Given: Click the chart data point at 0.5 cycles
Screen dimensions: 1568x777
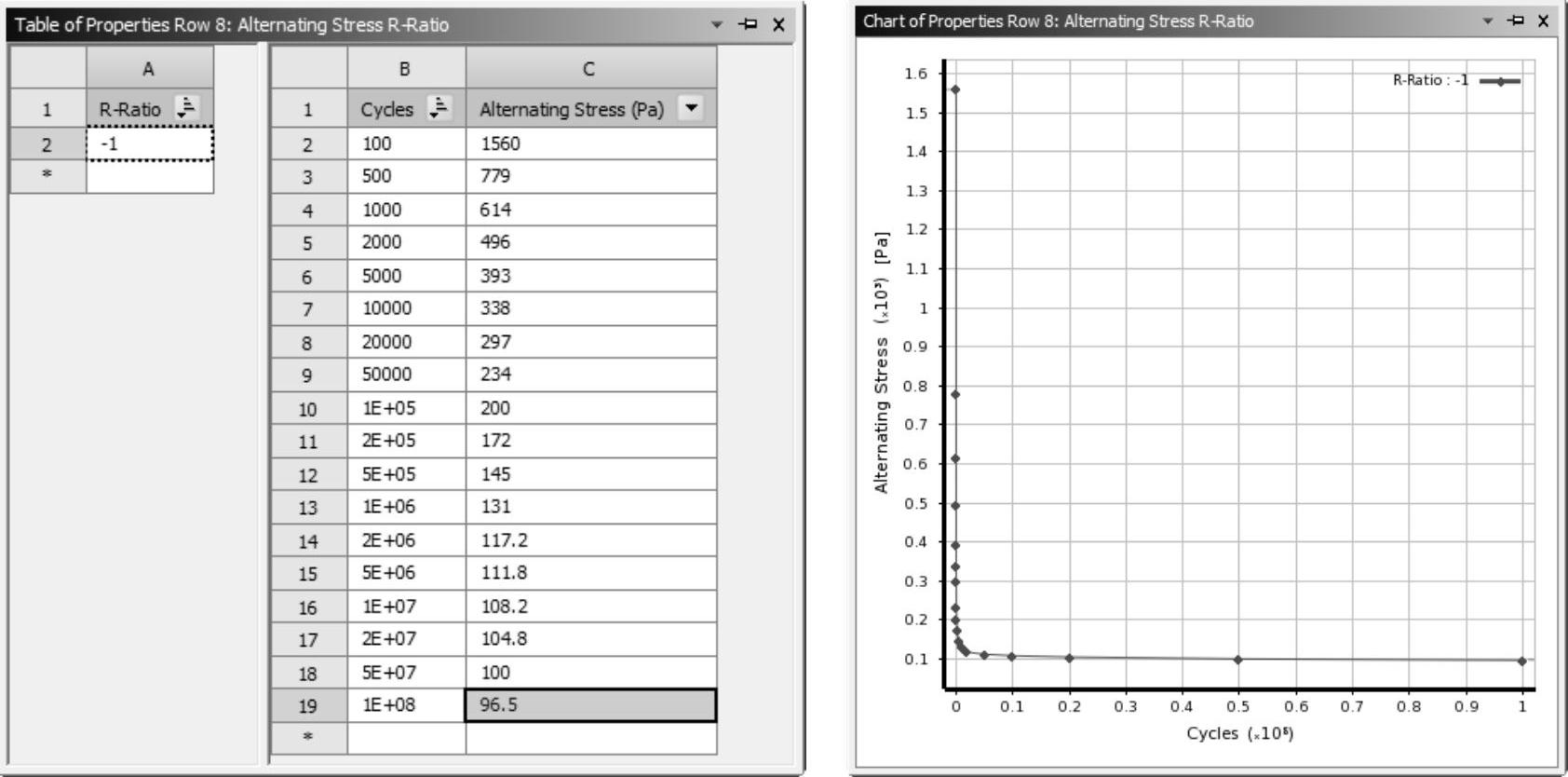Looking at the screenshot, I should (x=1238, y=660).
